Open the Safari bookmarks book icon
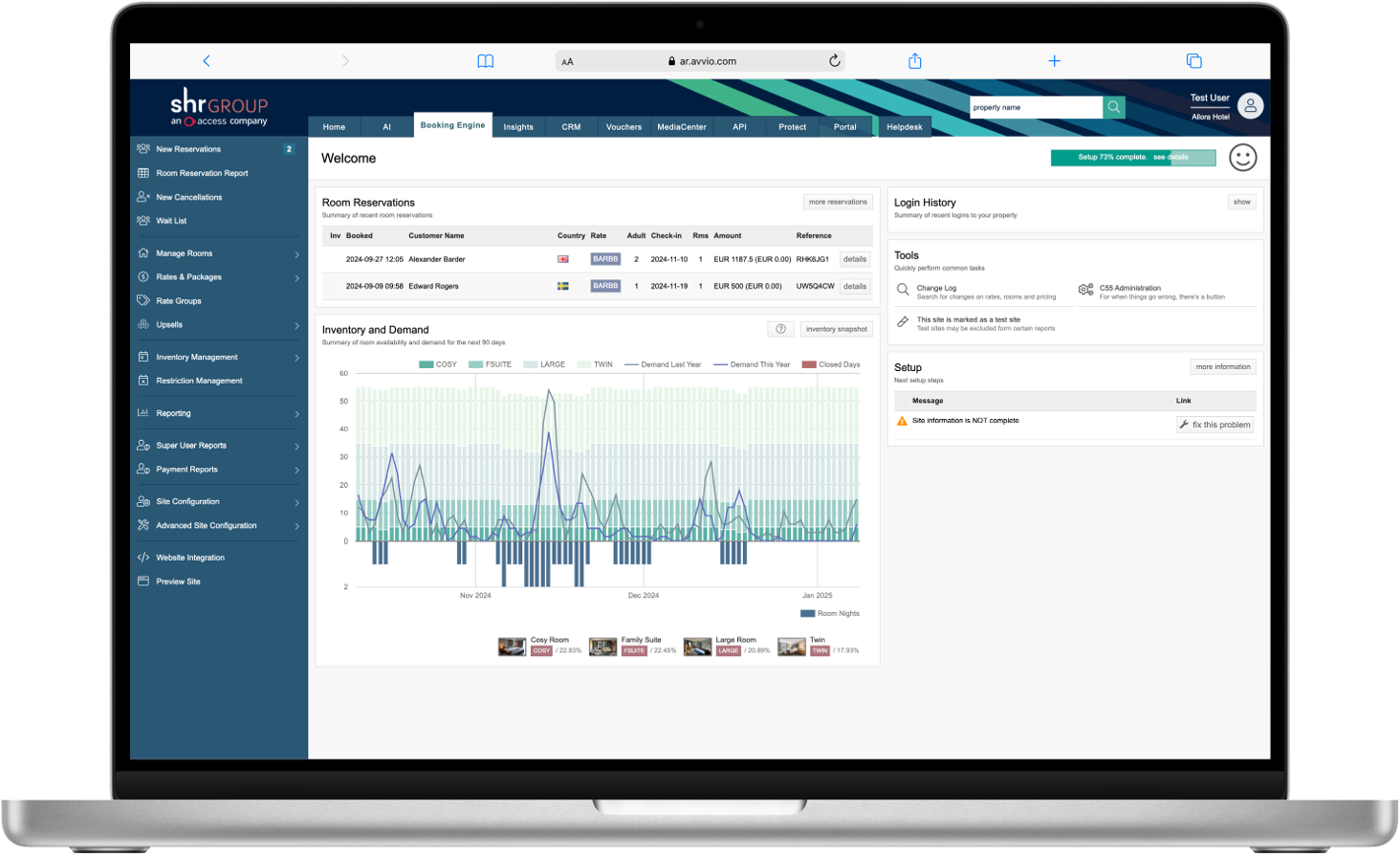Screen dimensions: 1400x855 486,61
